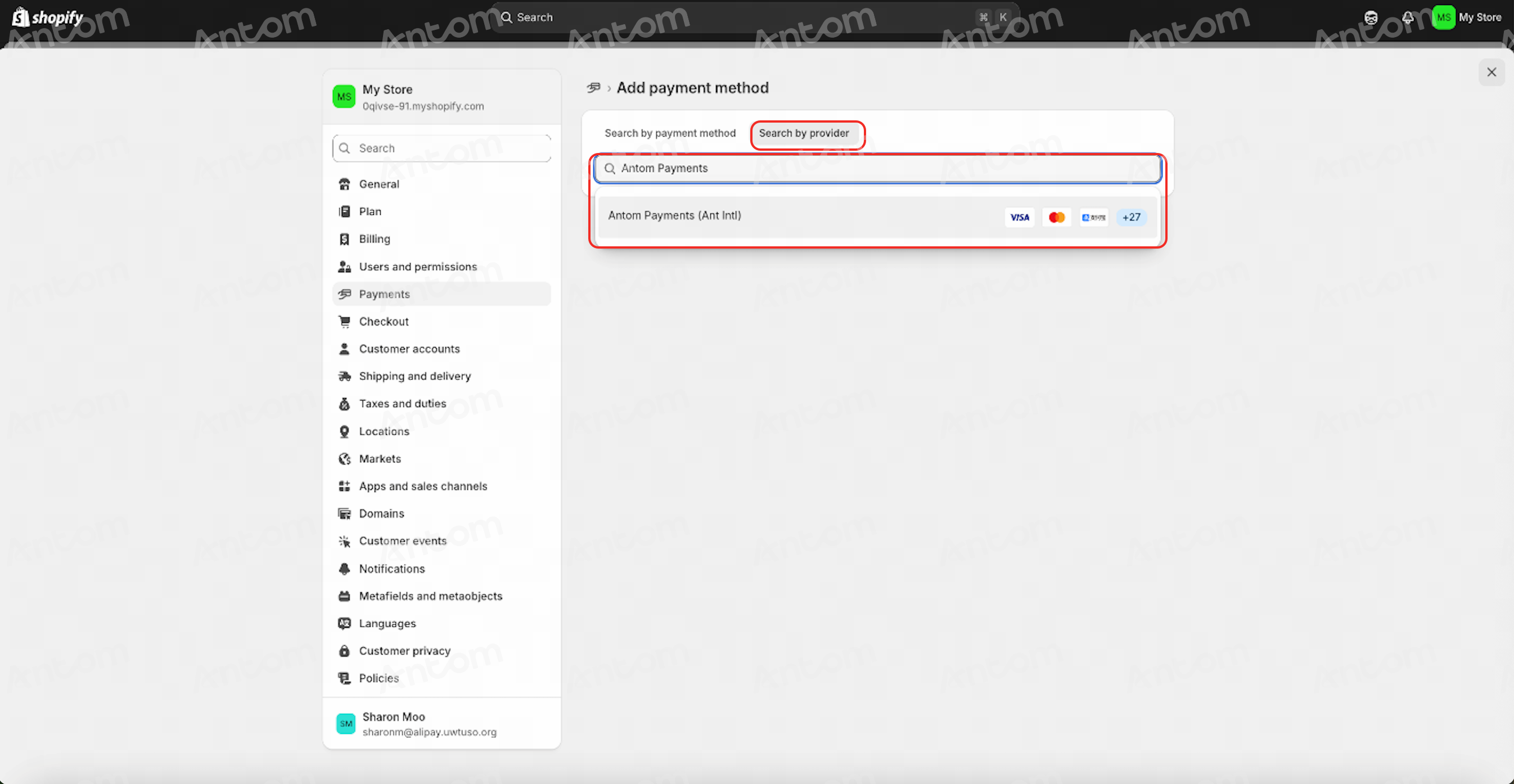Image resolution: width=1514 pixels, height=784 pixels.
Task: Switch to Search by payment method tab
Action: [x=670, y=133]
